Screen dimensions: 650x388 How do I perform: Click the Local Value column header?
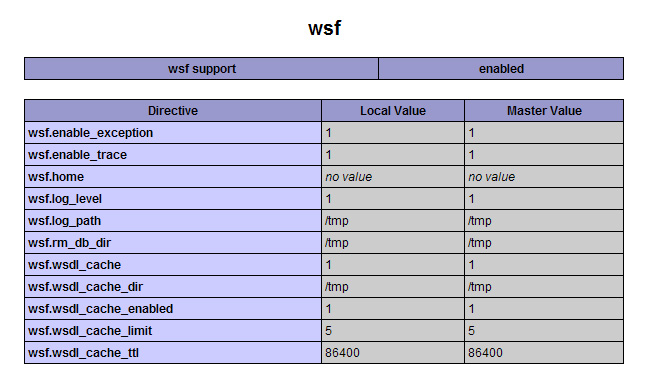[x=393, y=111]
